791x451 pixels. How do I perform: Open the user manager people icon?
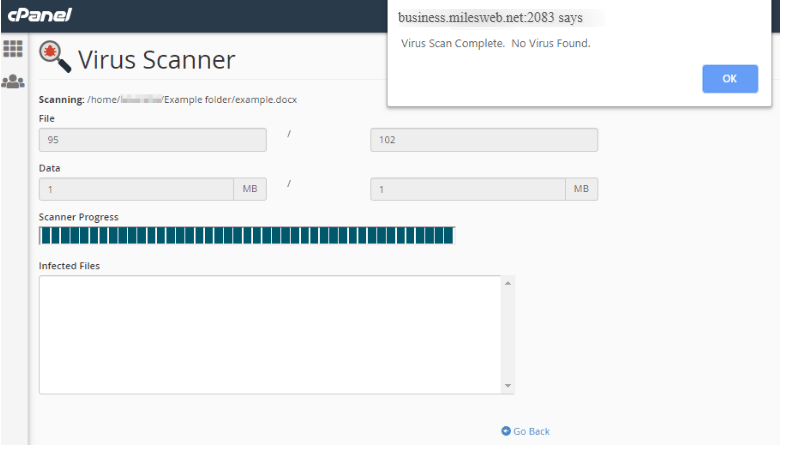point(13,82)
